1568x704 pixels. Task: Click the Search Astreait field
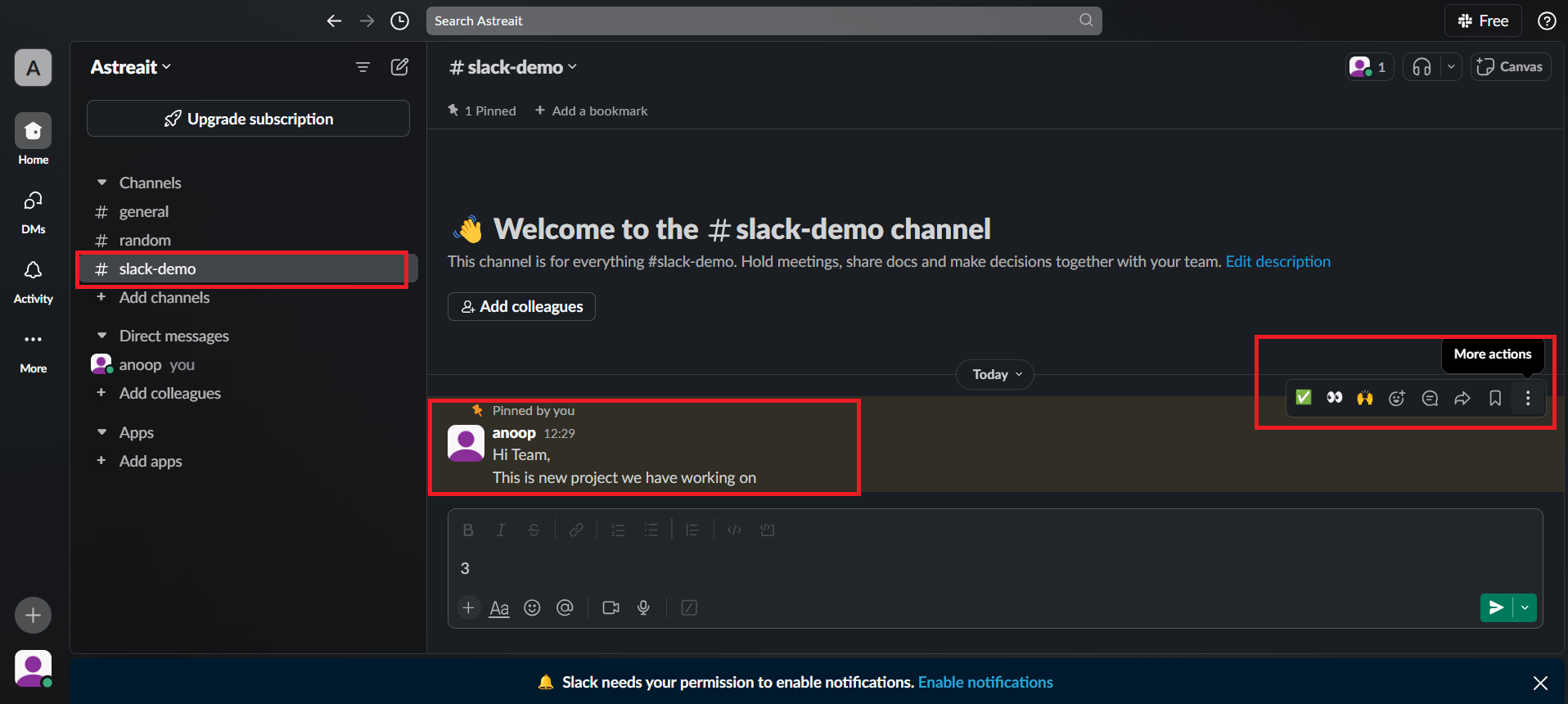753,20
